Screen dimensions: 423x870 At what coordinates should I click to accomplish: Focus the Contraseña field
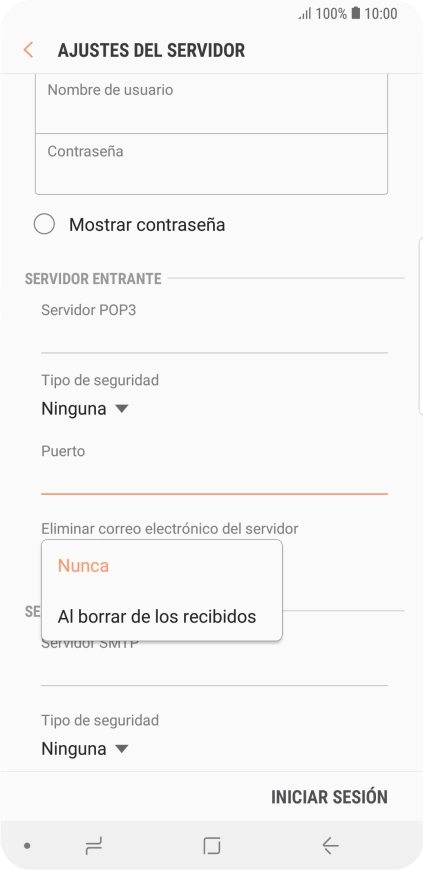[x=212, y=164]
